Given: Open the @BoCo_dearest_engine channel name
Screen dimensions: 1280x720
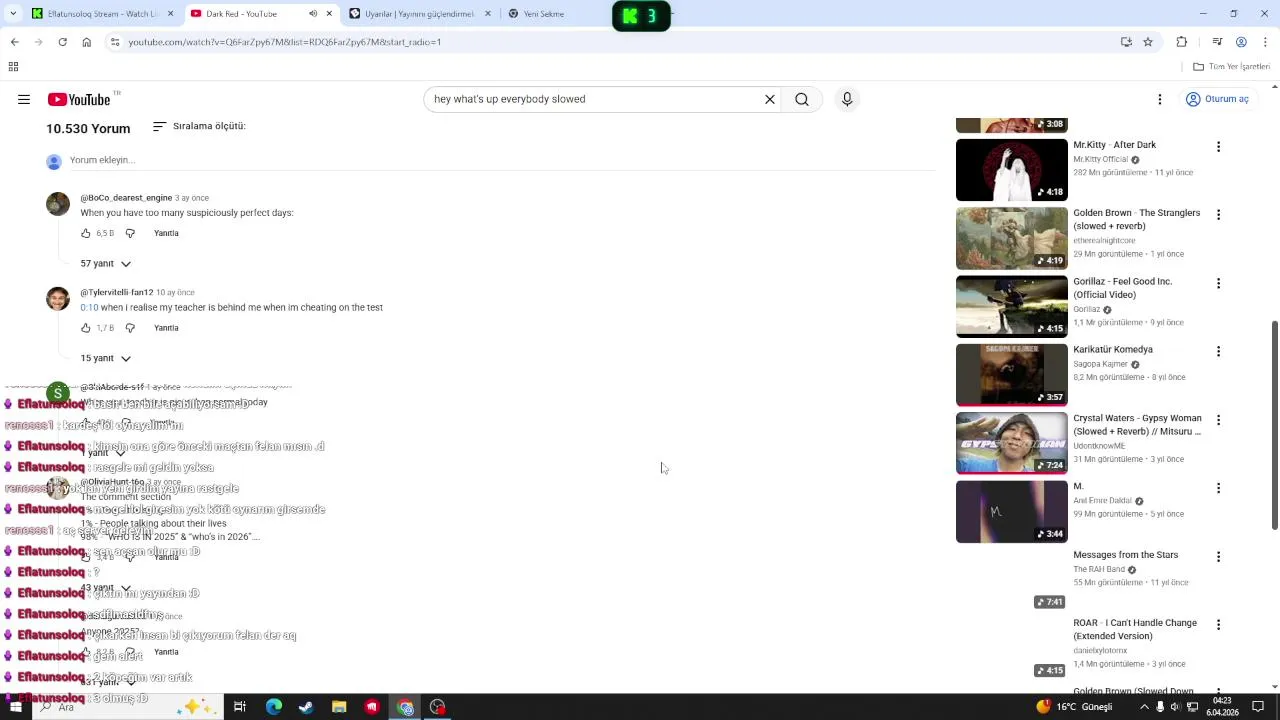Looking at the screenshot, I should (x=126, y=198).
